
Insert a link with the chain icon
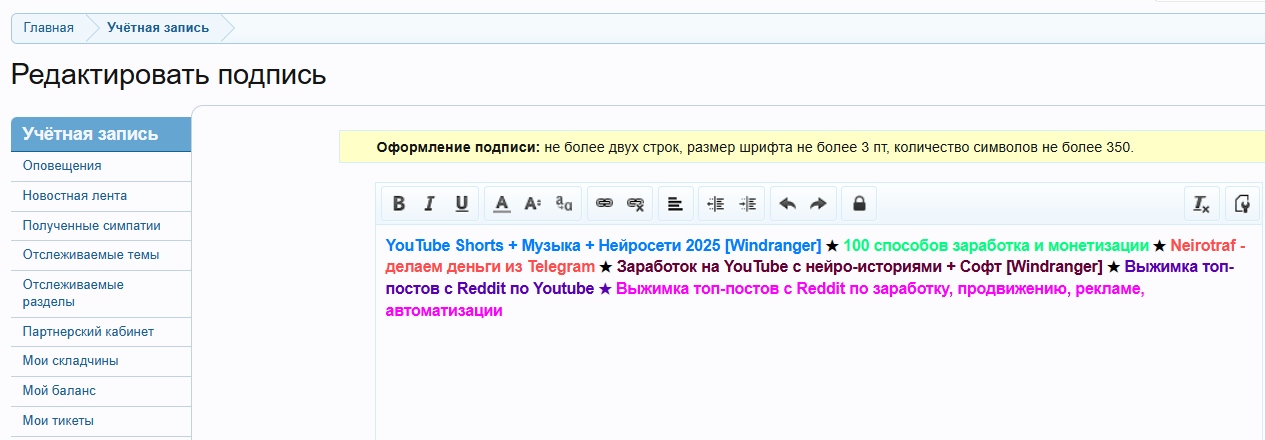(x=604, y=204)
